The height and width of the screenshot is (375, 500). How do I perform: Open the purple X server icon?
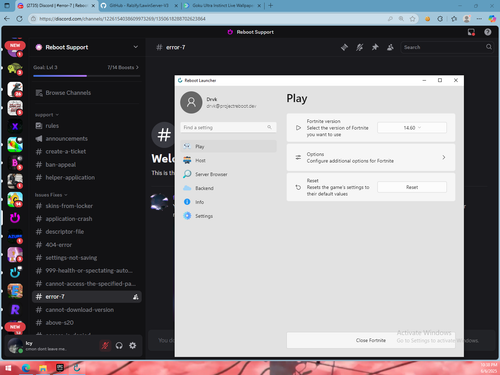point(15,126)
